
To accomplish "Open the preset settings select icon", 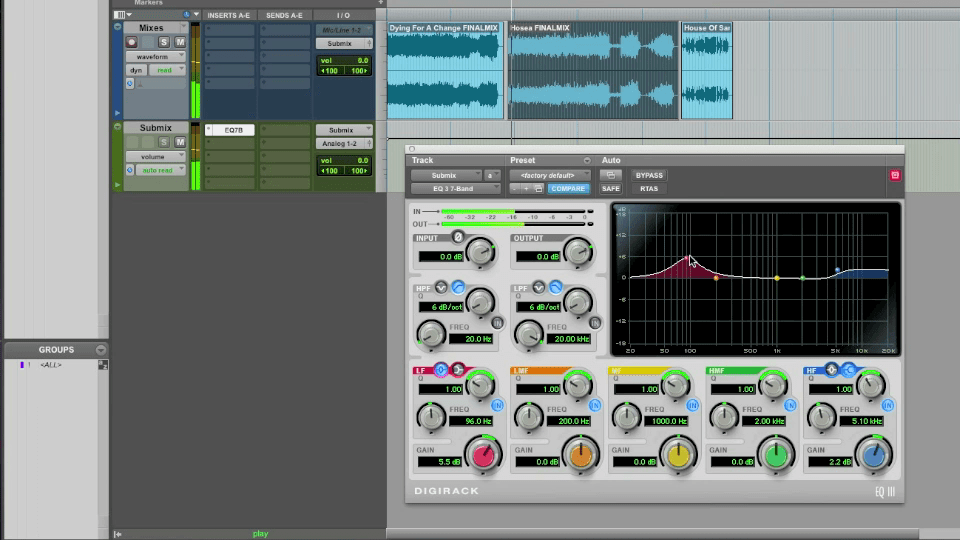I will 538,189.
